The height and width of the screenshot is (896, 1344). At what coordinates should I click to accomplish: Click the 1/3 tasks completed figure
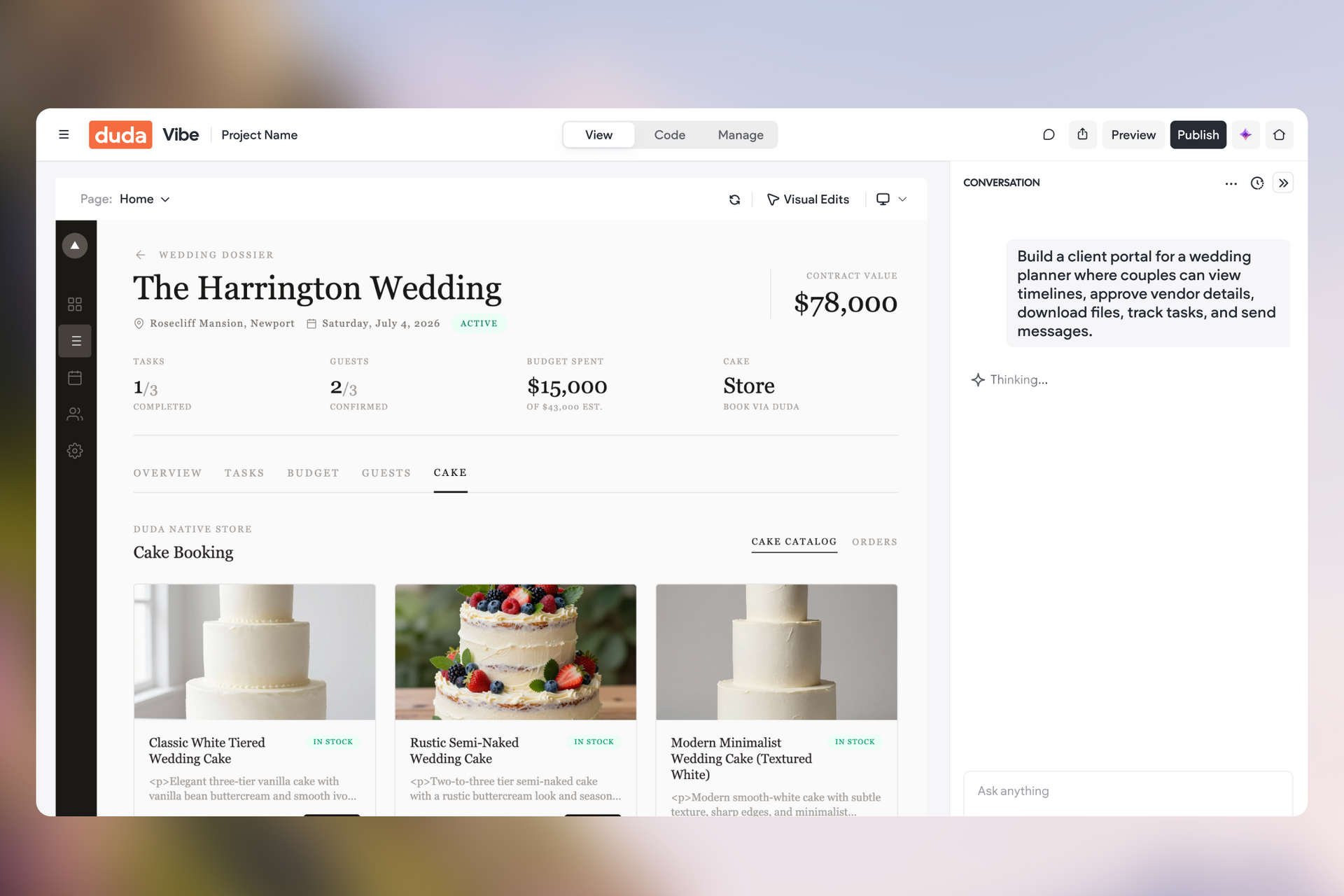pyautogui.click(x=146, y=387)
